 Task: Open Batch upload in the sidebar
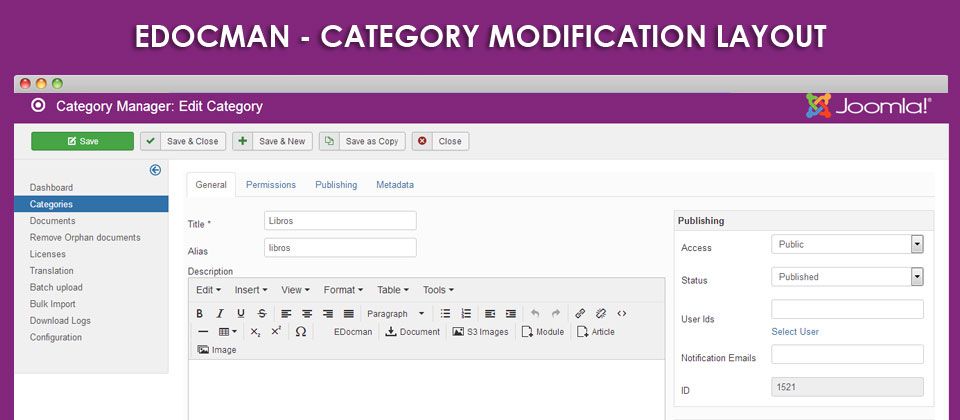56,287
